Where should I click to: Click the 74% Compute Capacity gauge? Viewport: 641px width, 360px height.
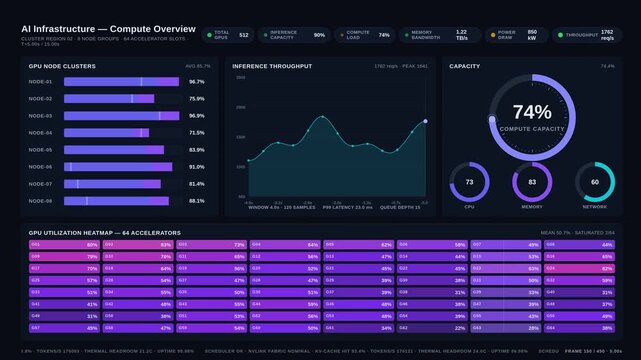coord(532,118)
